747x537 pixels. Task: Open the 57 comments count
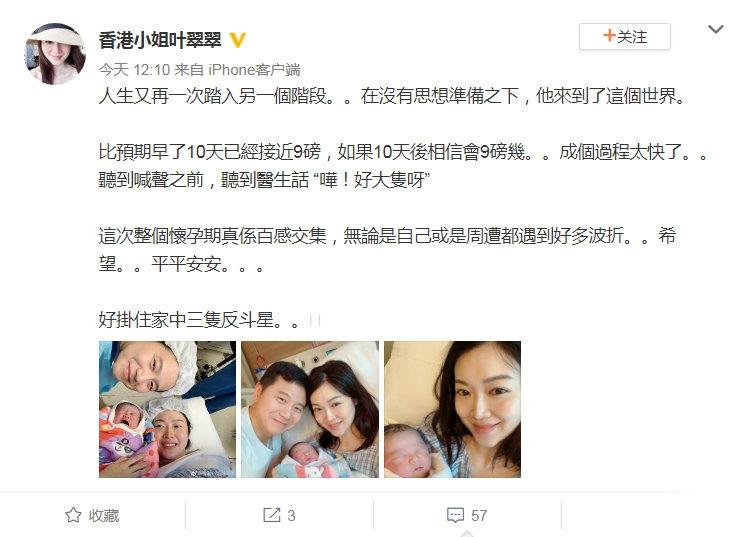(479, 516)
